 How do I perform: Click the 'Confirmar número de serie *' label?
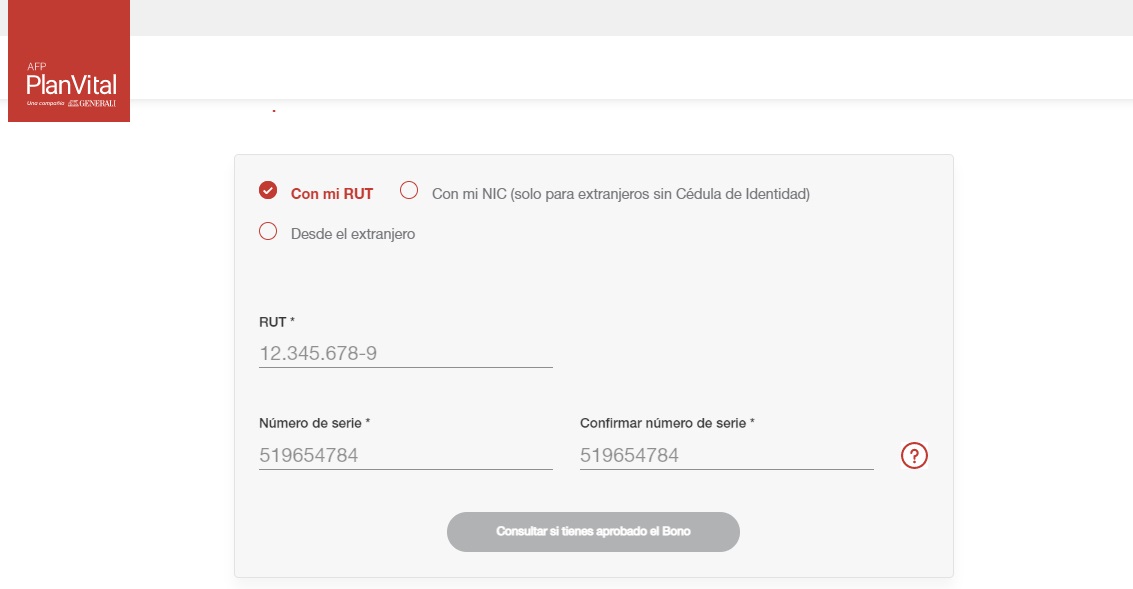point(666,423)
